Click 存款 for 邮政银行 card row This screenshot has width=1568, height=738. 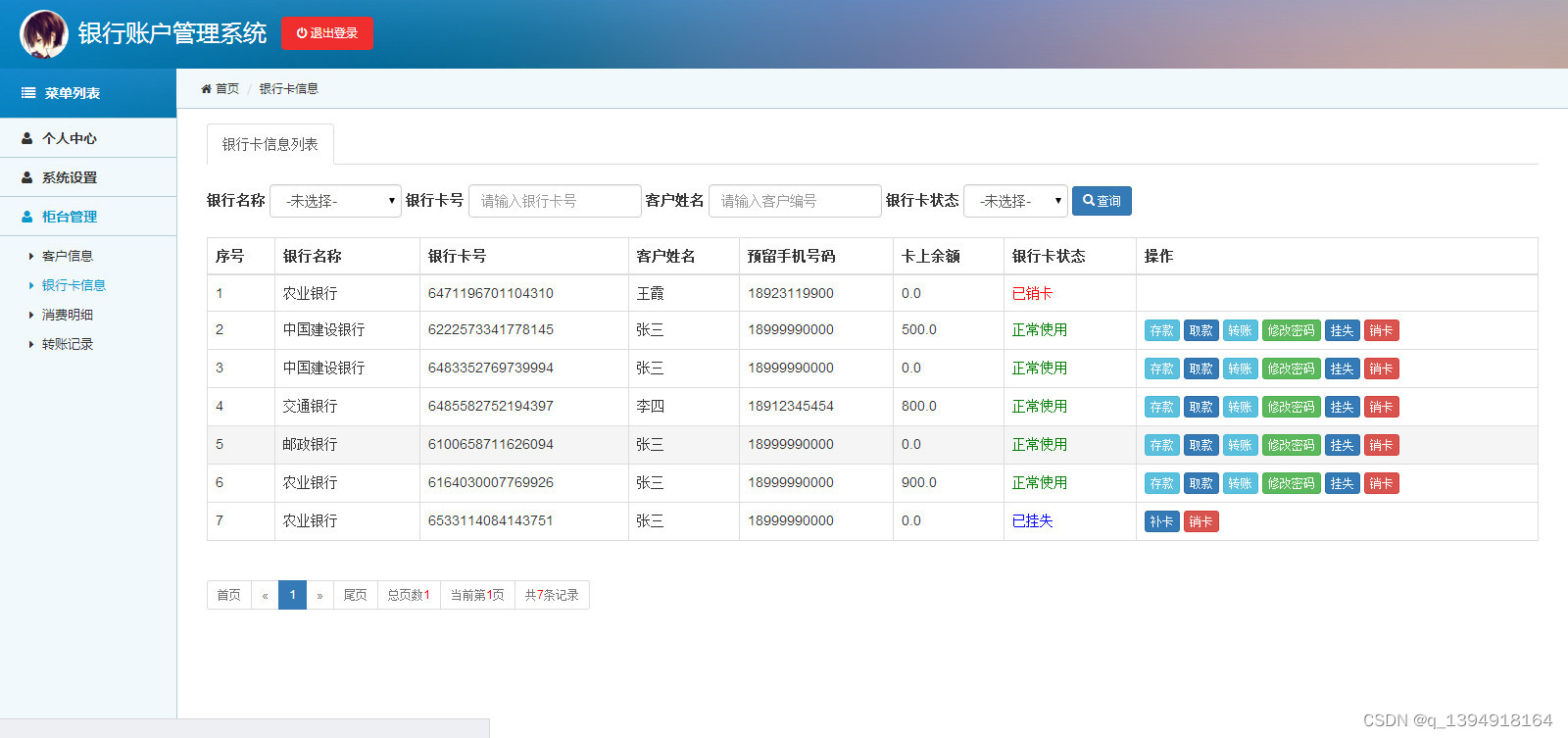coord(1162,446)
